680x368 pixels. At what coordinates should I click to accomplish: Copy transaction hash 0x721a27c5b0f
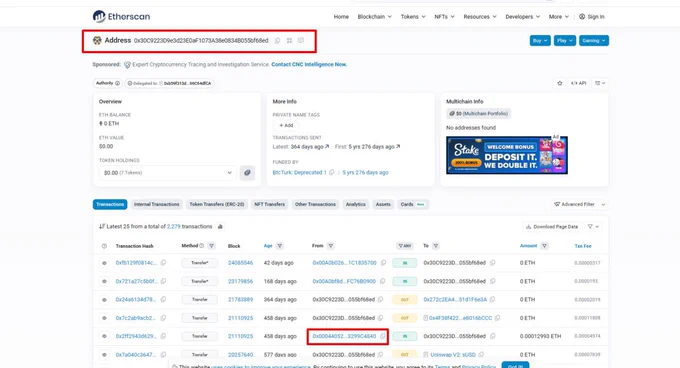click(x=163, y=281)
